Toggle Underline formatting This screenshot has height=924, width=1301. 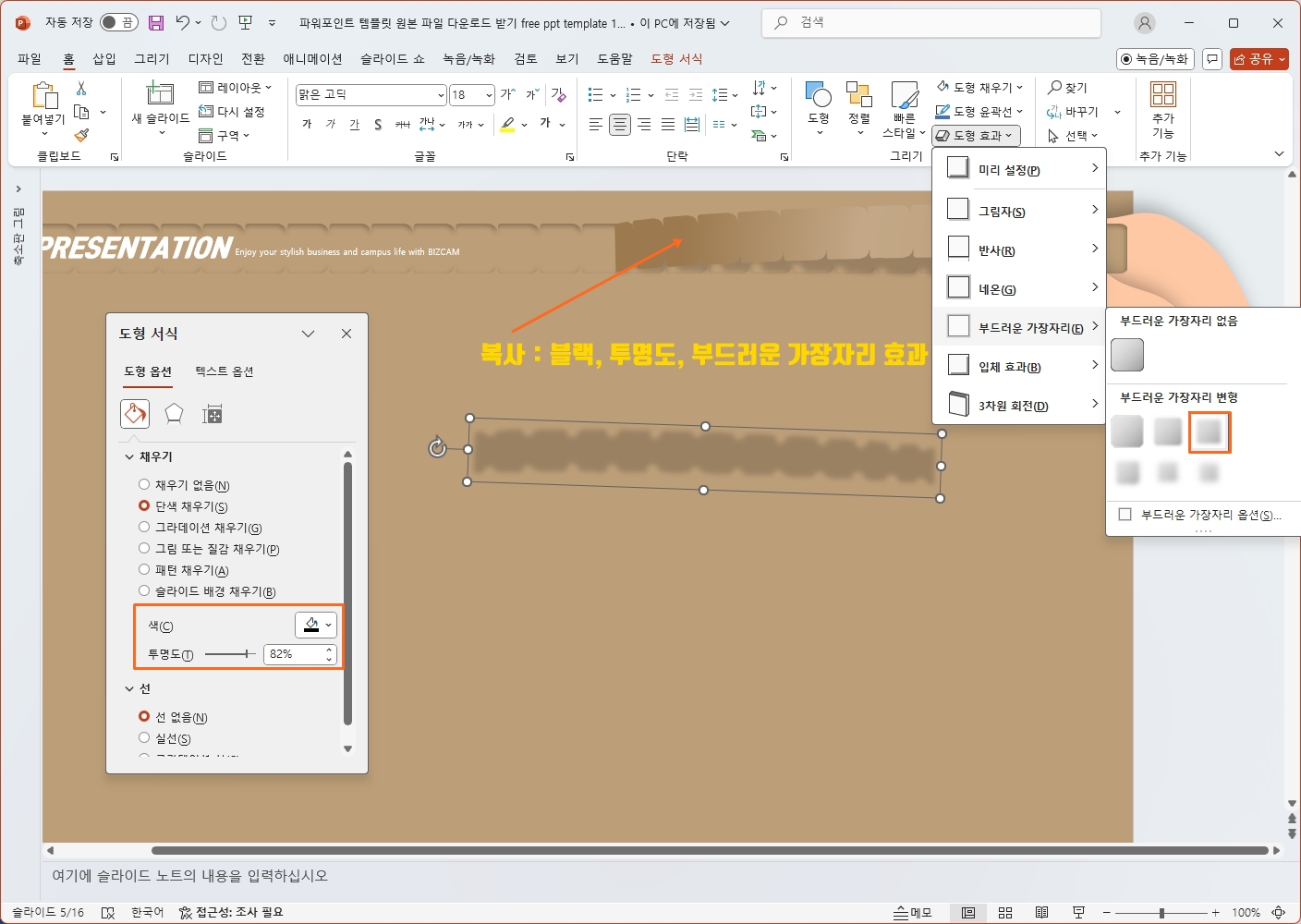coord(355,124)
